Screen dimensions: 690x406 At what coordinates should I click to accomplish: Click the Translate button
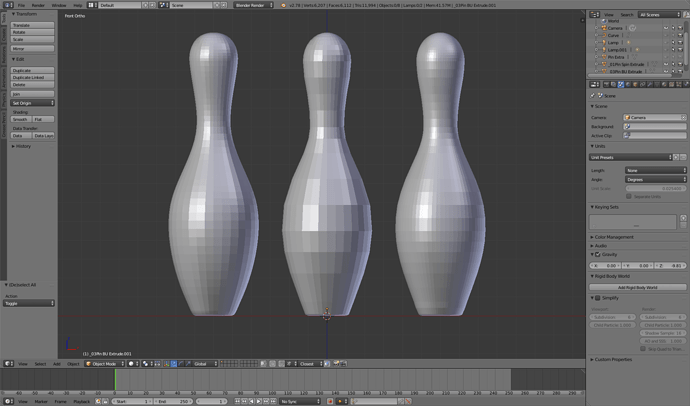pos(33,25)
